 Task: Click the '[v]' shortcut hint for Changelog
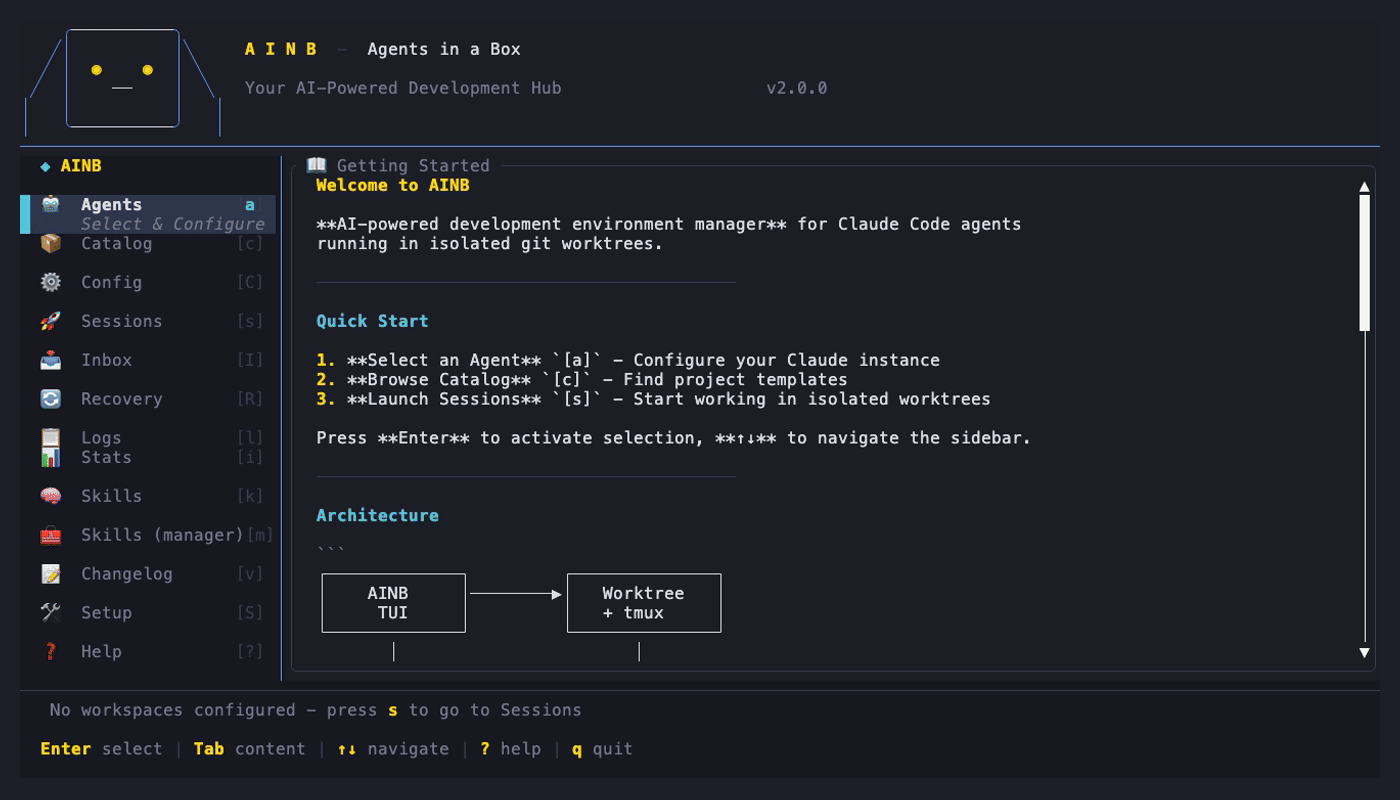pos(250,574)
